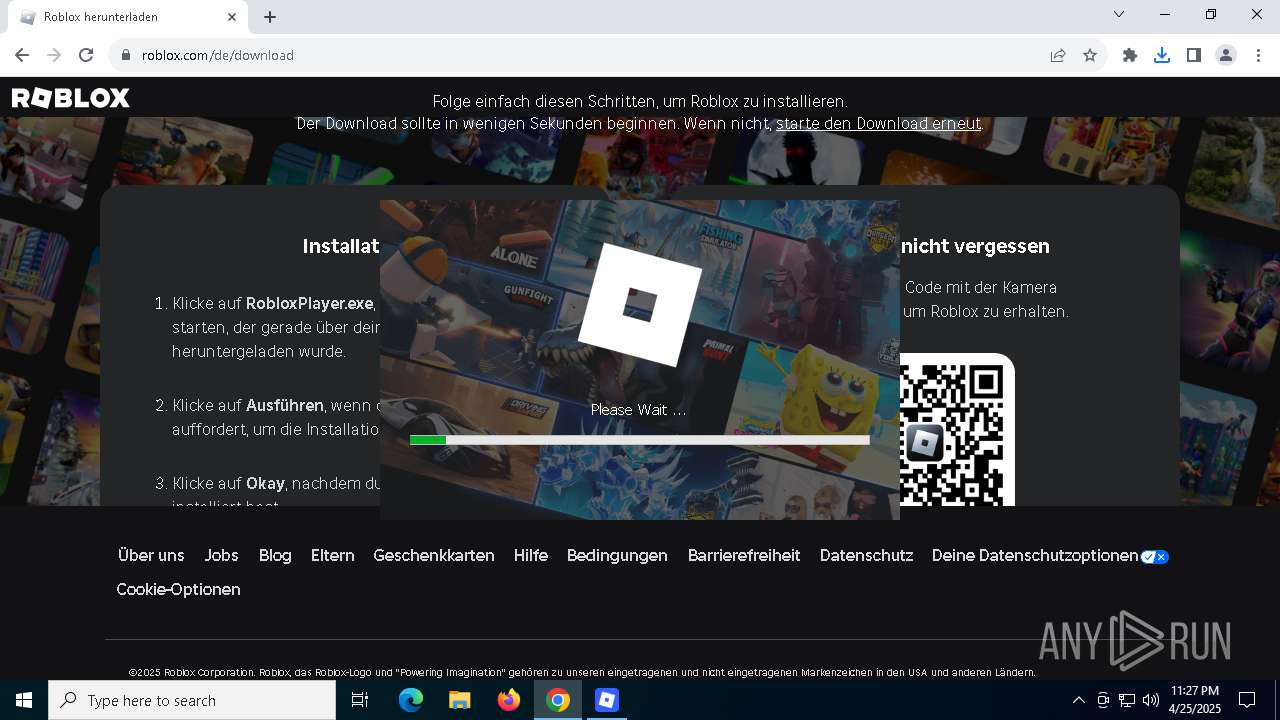This screenshot has width=1280, height=720.
Task: Launch Microsoft Edge from the taskbar
Action: (x=411, y=700)
